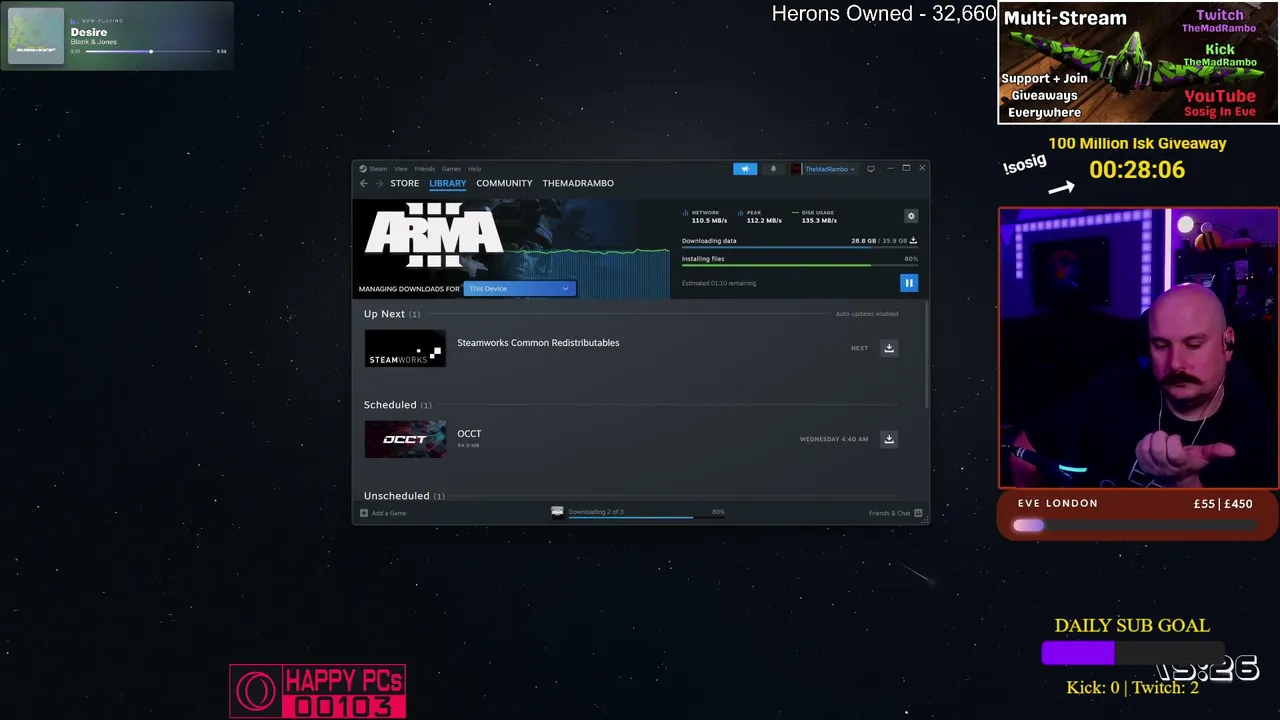The width and height of the screenshot is (1280, 720).
Task: Close the Steam window
Action: 922,168
